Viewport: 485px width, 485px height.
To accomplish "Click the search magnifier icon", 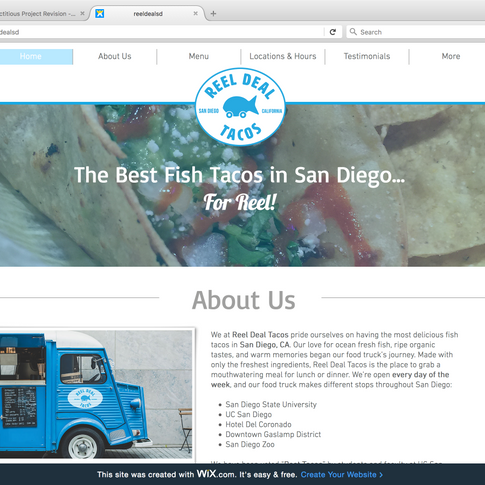I will (353, 32).
